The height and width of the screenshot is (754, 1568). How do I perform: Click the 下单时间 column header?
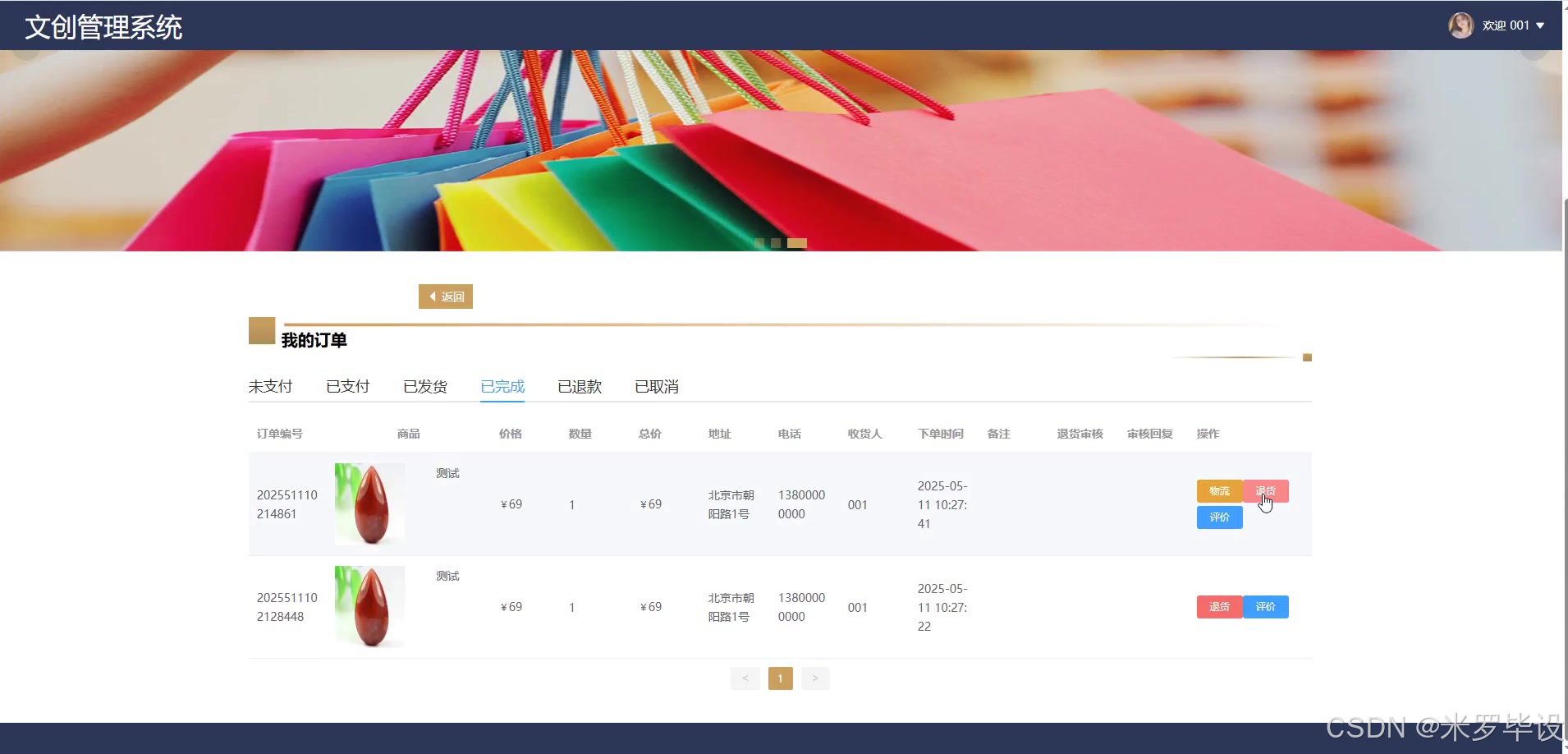(941, 434)
